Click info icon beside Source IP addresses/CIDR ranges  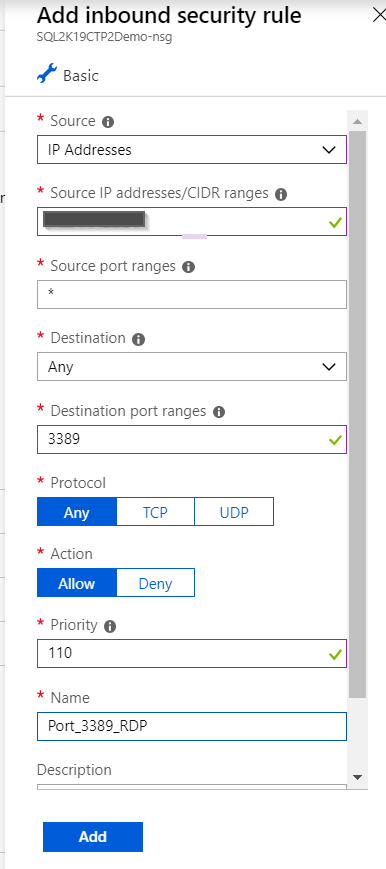click(281, 194)
